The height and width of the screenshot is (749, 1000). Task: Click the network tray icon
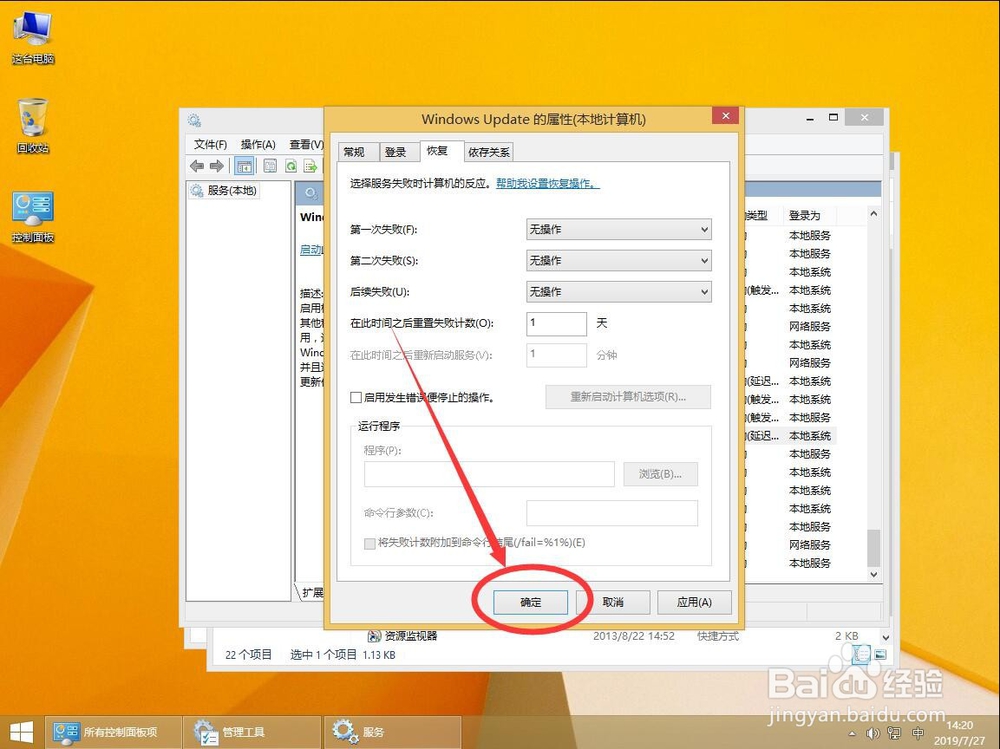[894, 734]
